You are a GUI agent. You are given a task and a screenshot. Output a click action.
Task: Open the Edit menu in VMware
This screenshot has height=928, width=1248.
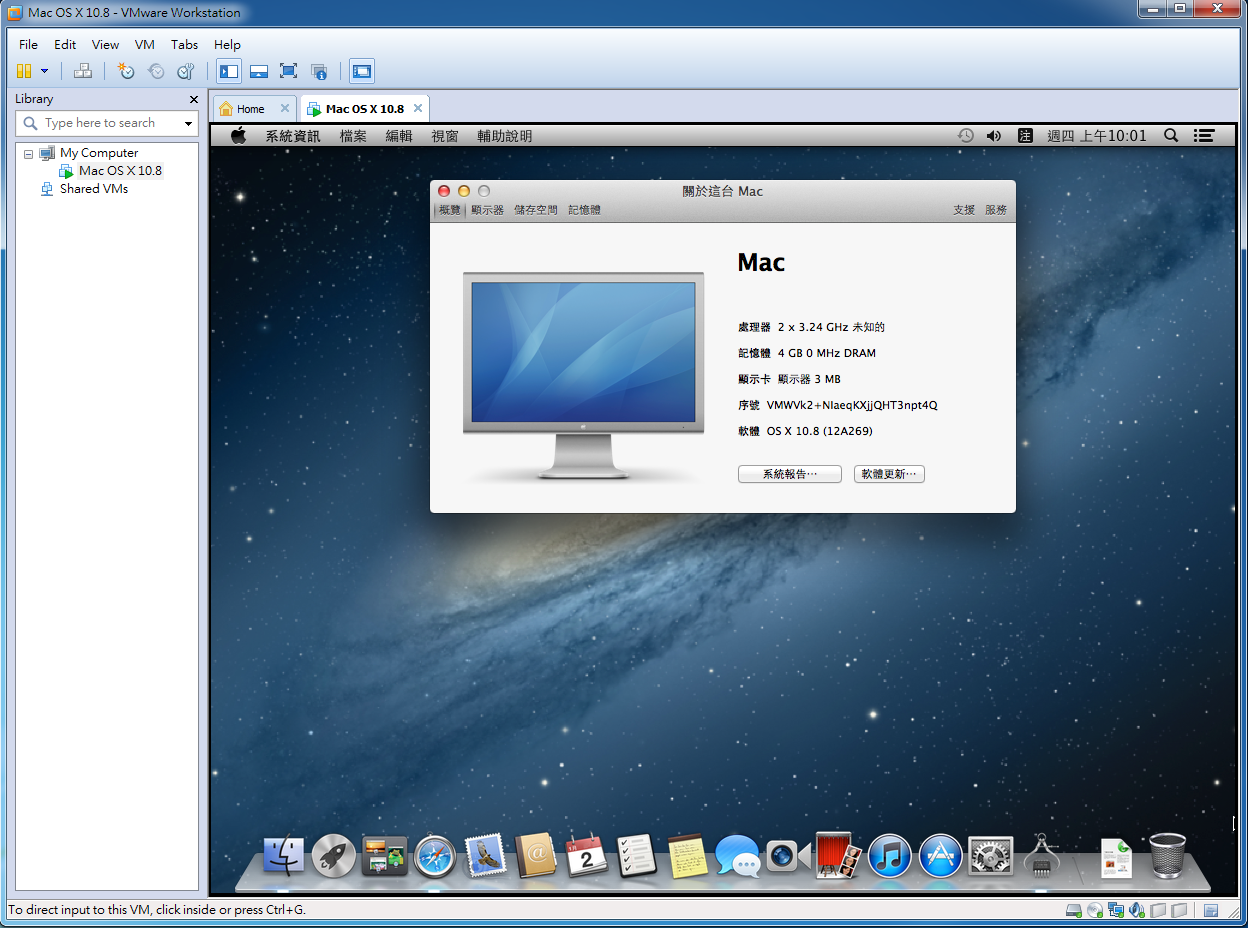(x=65, y=44)
